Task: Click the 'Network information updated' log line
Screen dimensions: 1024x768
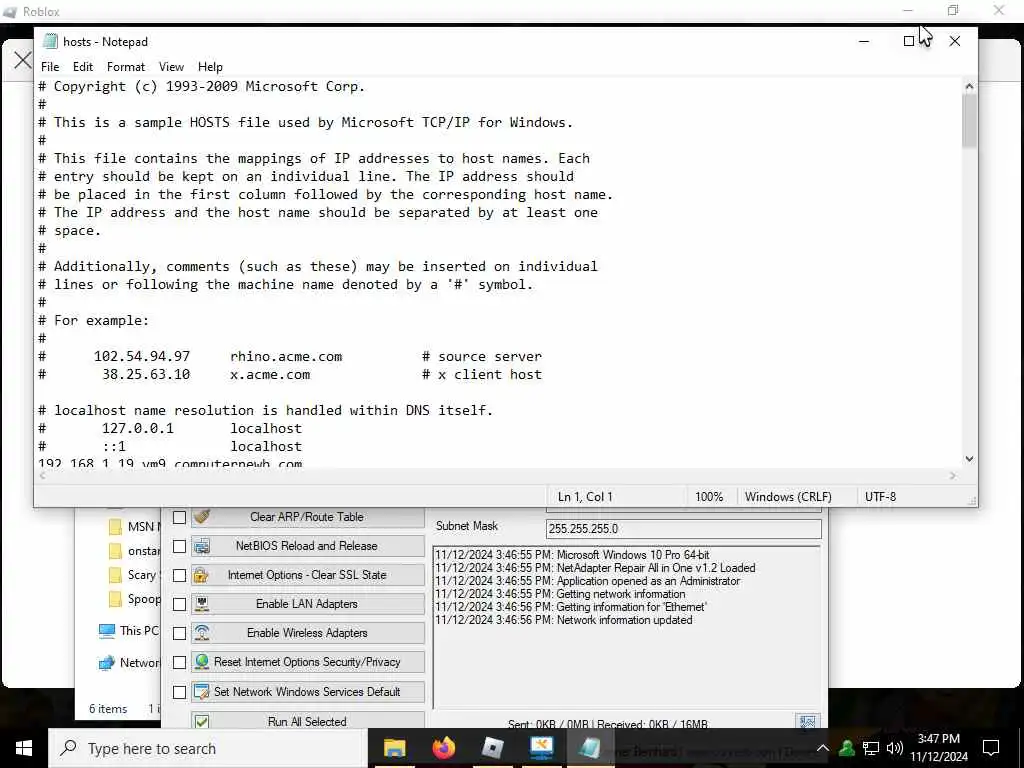Action: [564, 620]
